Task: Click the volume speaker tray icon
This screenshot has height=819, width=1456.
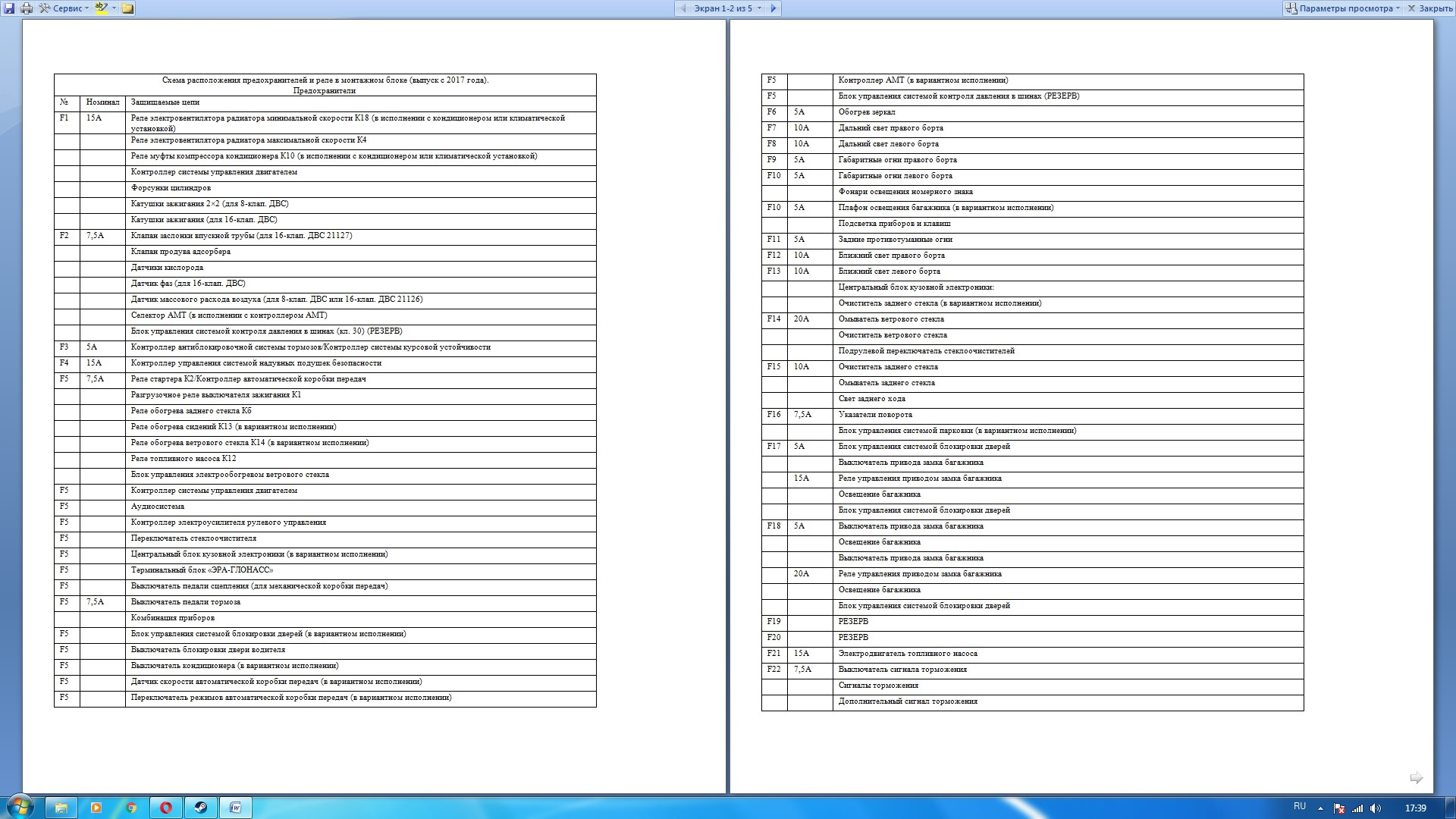Action: pos(1376,808)
